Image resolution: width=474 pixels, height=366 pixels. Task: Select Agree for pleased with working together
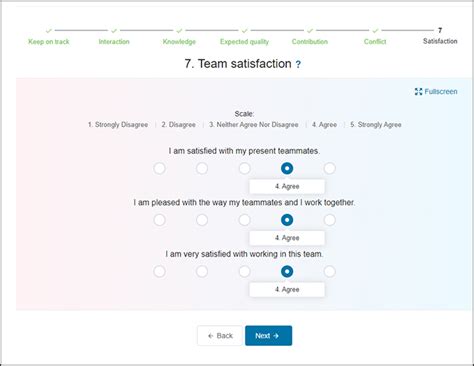(x=287, y=220)
